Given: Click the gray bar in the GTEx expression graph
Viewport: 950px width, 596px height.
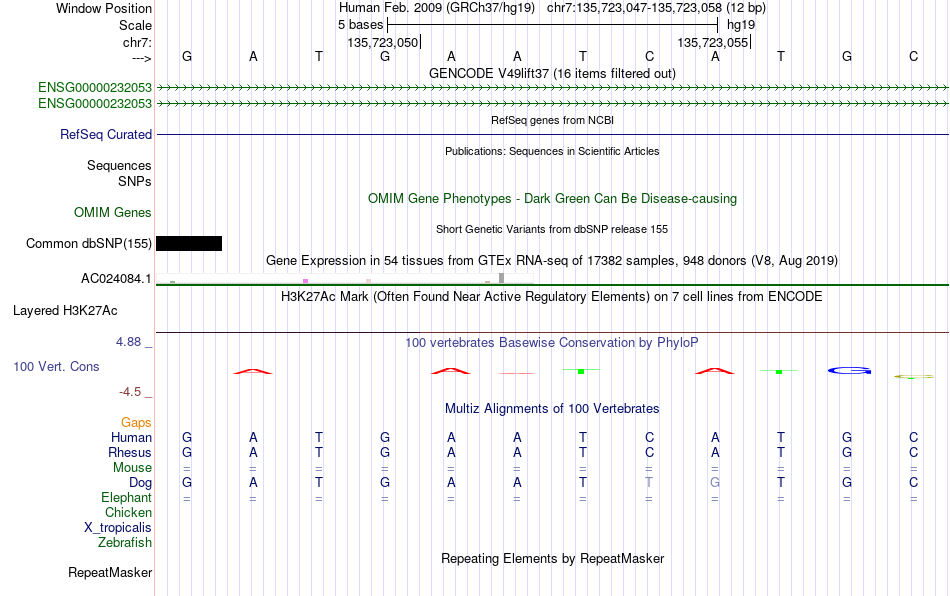Looking at the screenshot, I should pyautogui.click(x=502, y=278).
